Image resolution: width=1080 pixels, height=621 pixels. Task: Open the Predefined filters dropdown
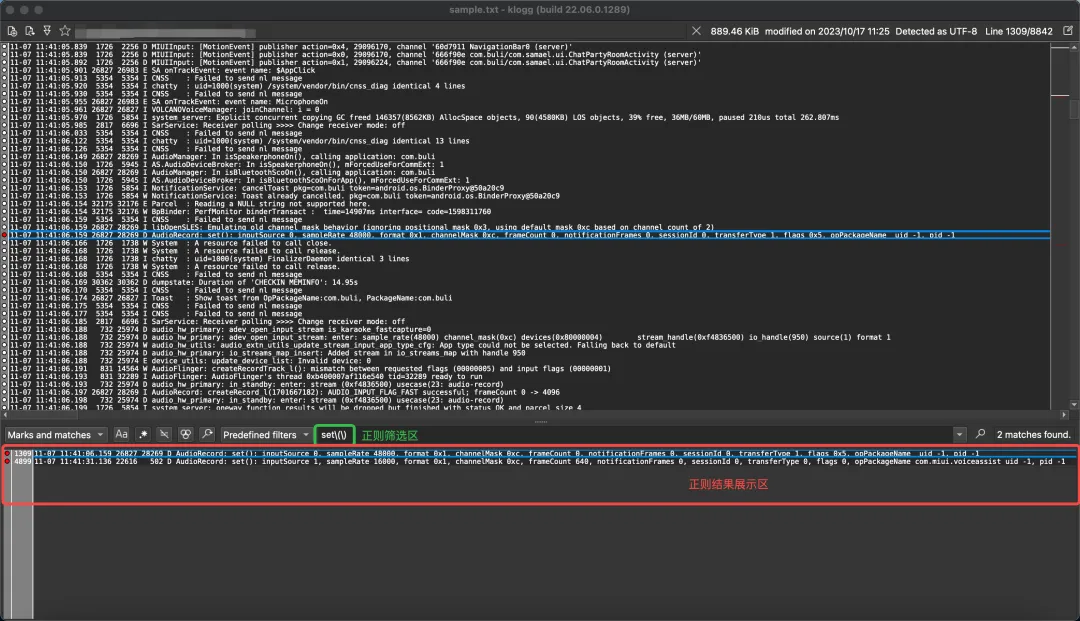pyautogui.click(x=265, y=434)
